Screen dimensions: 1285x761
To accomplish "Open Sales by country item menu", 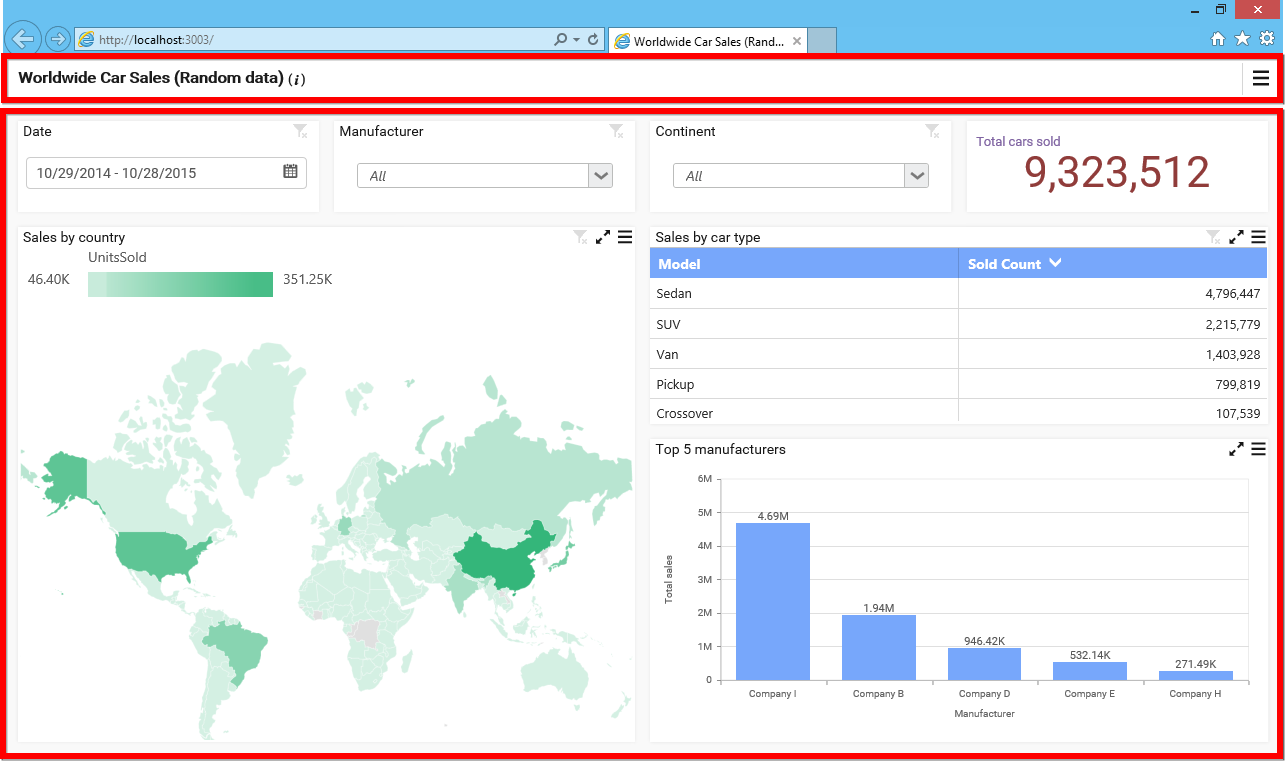I will click(625, 237).
